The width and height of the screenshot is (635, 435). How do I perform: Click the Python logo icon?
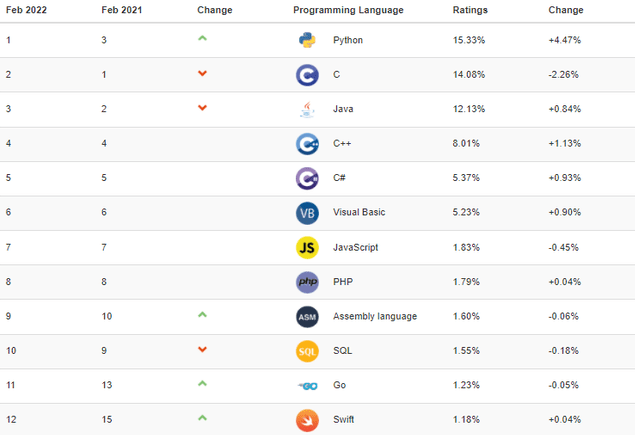pos(307,40)
